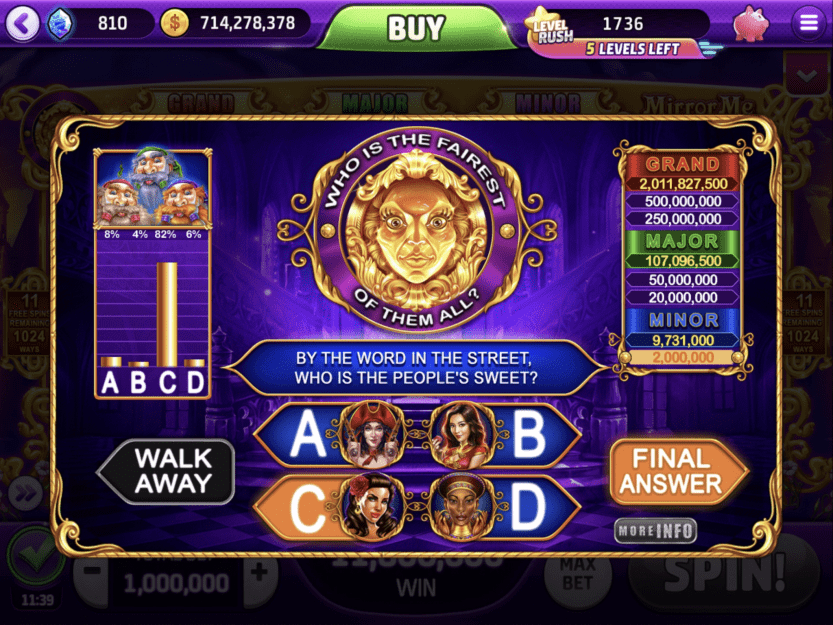Click the green BUY tab
Screen dimensions: 833x625
click(x=416, y=28)
